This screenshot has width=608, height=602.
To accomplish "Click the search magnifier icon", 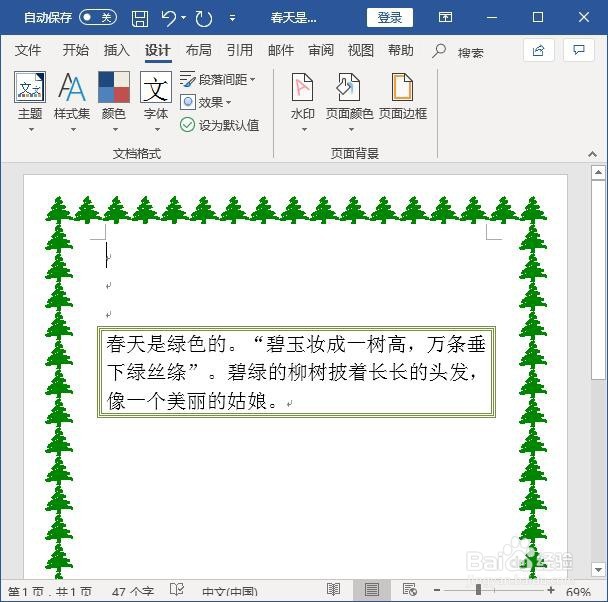I will tap(439, 51).
